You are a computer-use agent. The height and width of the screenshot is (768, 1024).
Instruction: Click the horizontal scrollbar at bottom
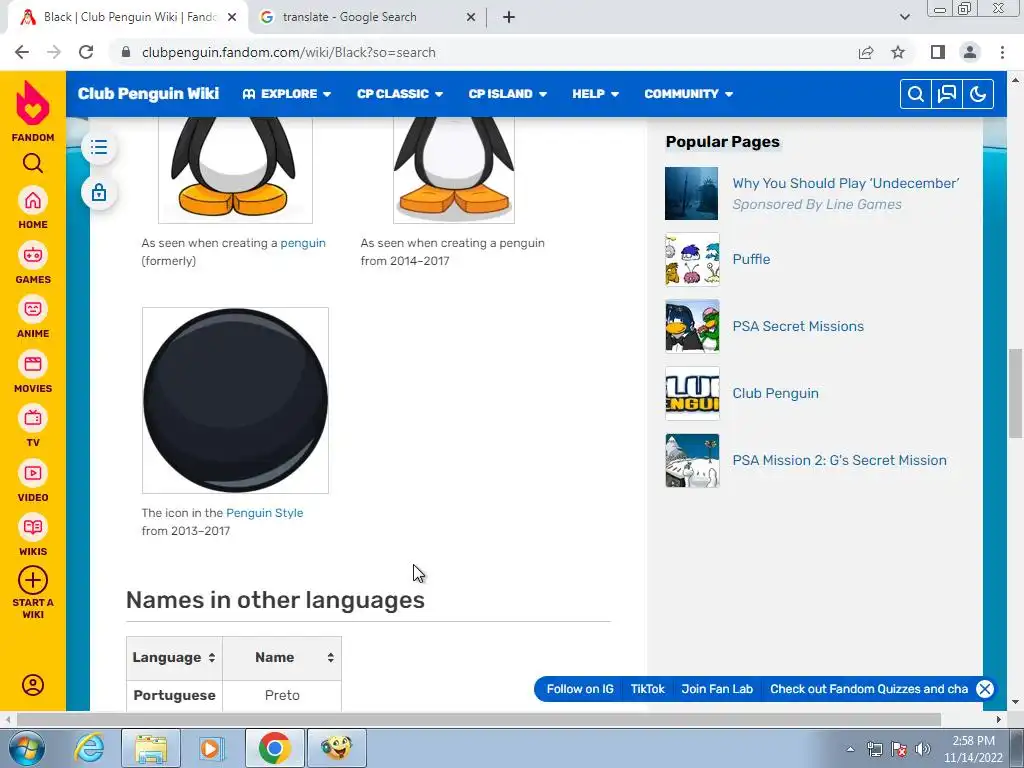pos(479,719)
